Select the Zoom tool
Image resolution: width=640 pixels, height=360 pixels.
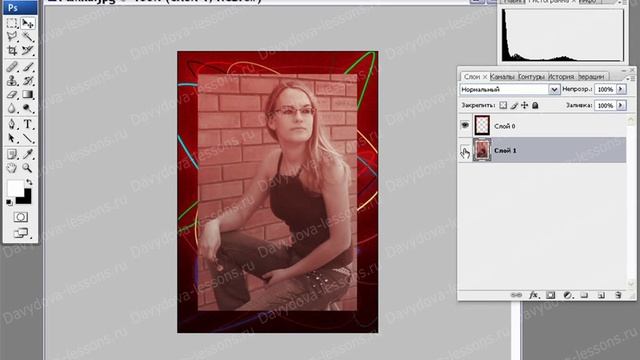point(28,168)
